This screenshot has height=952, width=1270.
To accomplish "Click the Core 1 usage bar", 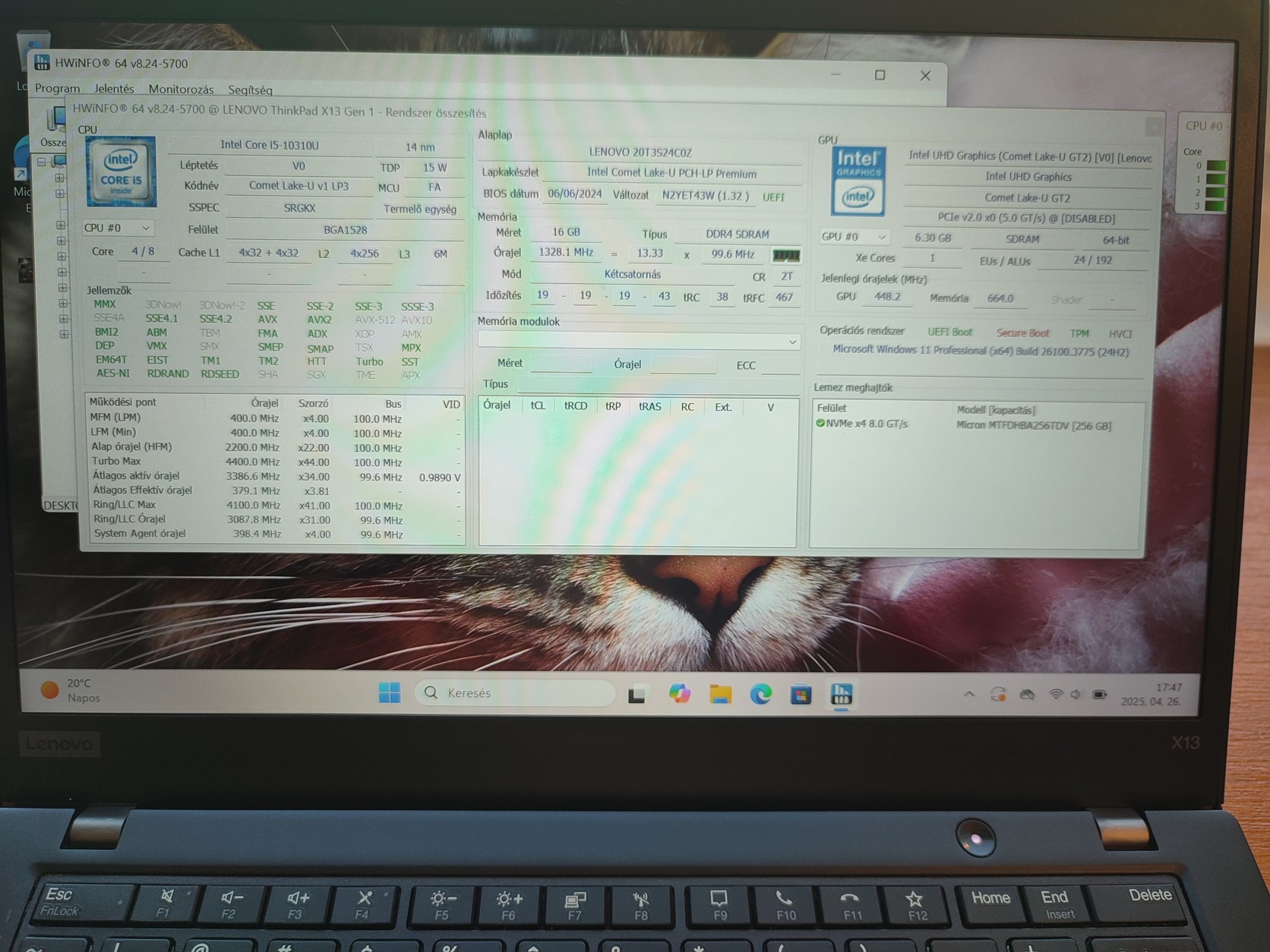I will pos(1215,179).
